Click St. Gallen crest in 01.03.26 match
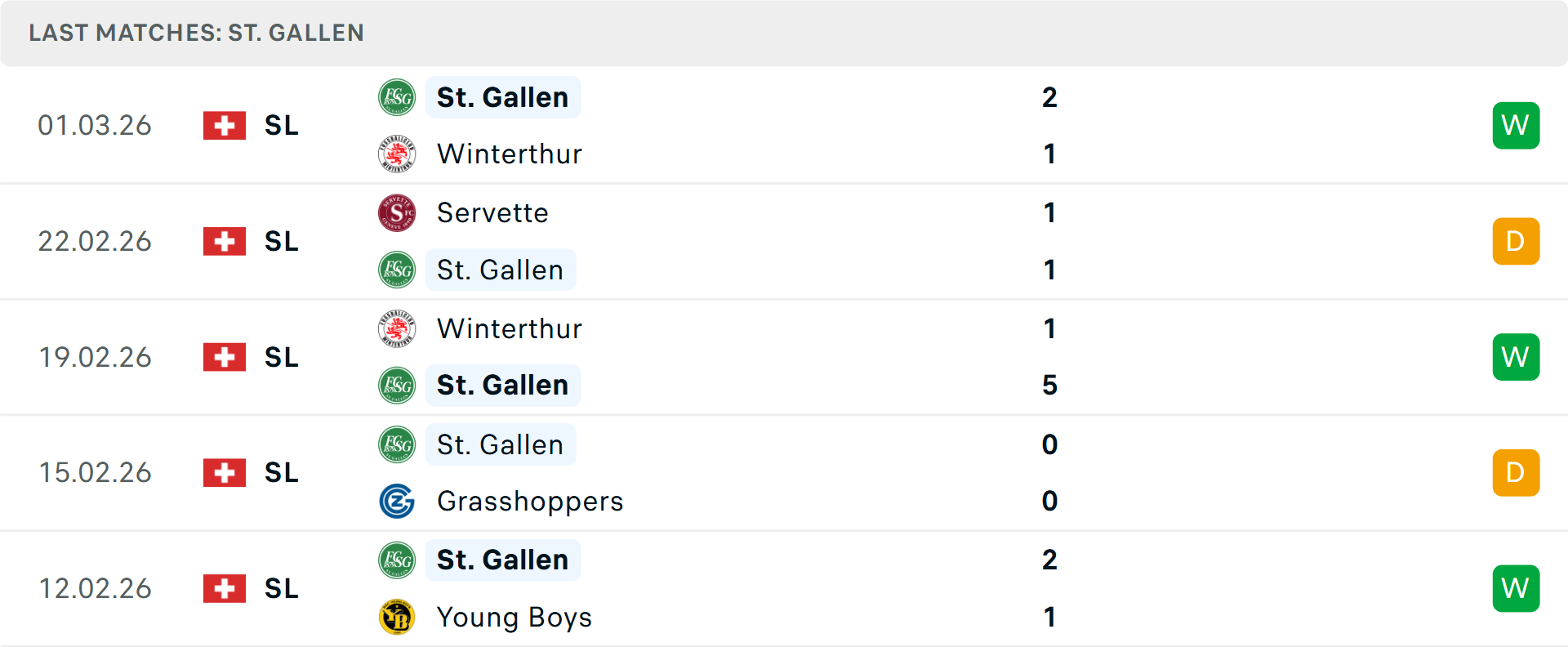Screen dimensions: 1568x647 pyautogui.click(x=397, y=97)
